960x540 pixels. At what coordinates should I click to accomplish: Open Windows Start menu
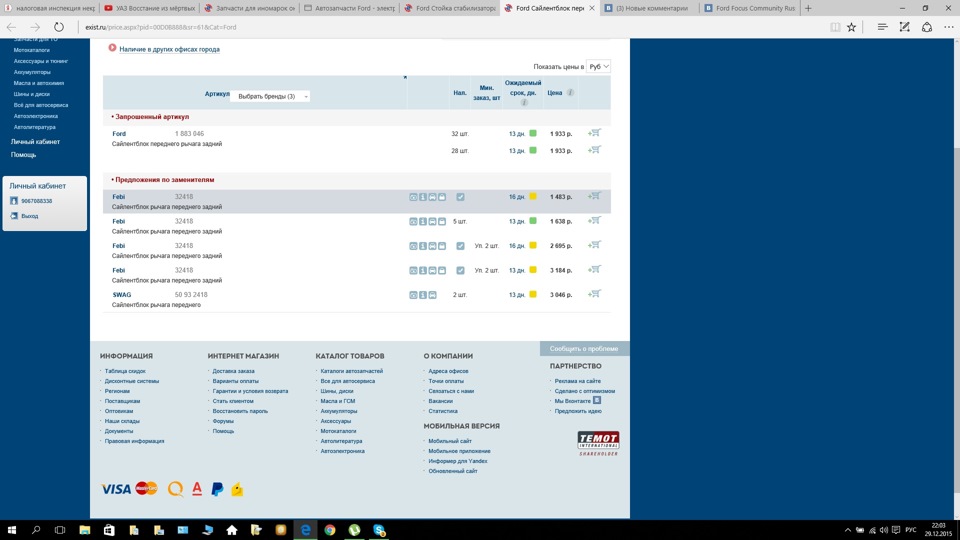tap(12, 530)
